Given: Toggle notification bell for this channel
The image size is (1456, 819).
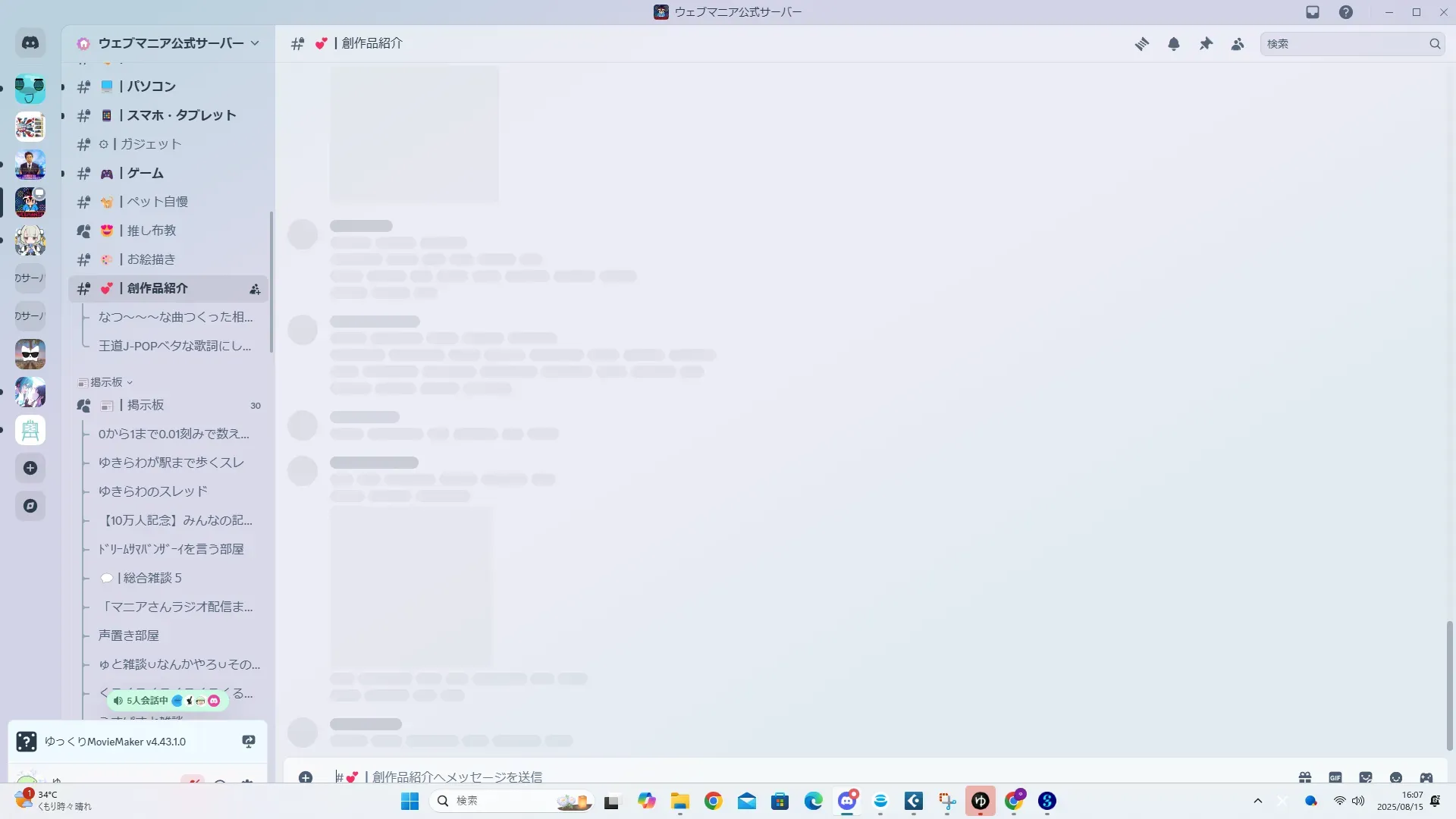Looking at the screenshot, I should (1173, 44).
